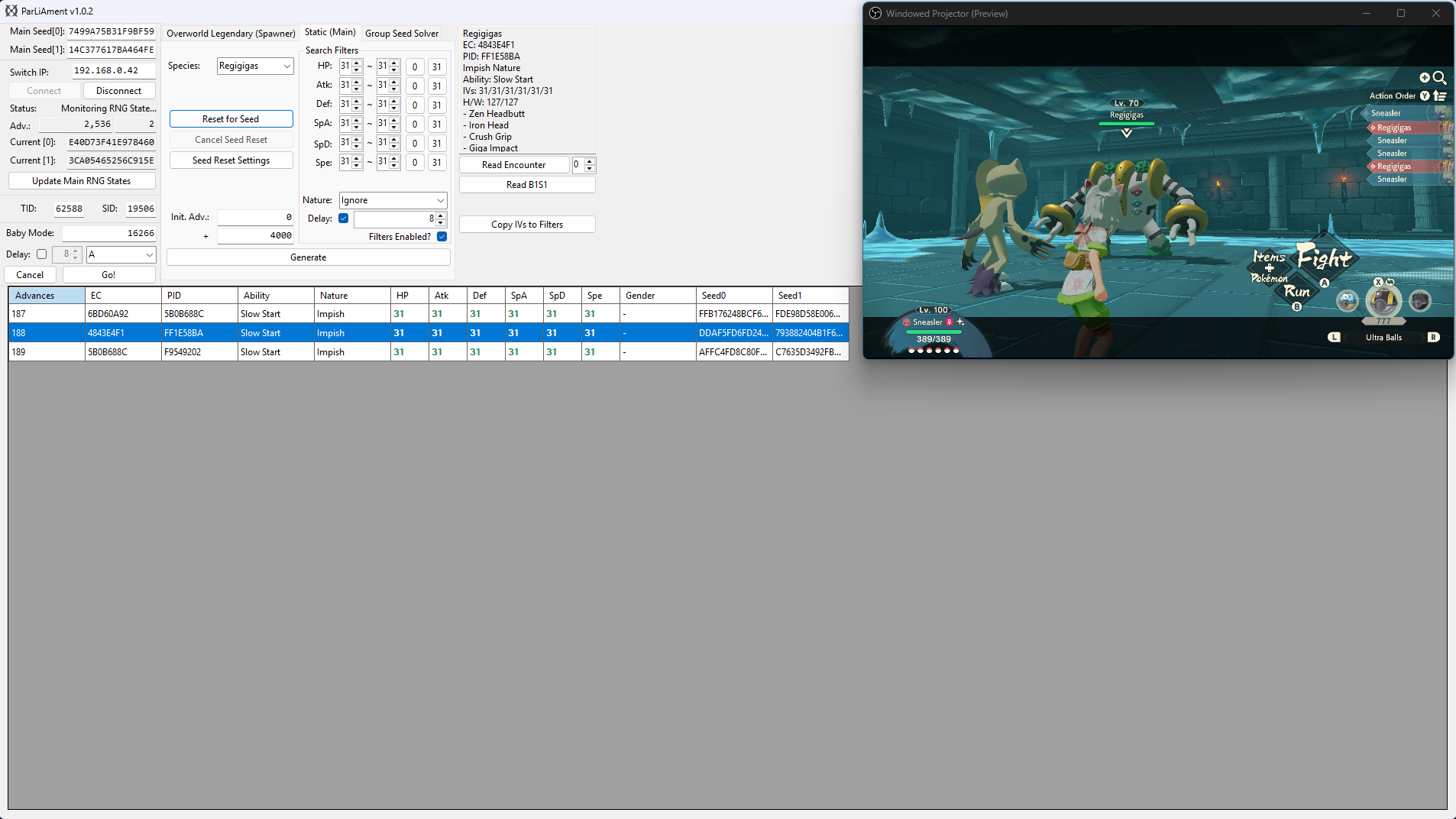Click the OBS icon in Windowed Projector title bar
This screenshot has width=1456, height=819.
tap(875, 13)
